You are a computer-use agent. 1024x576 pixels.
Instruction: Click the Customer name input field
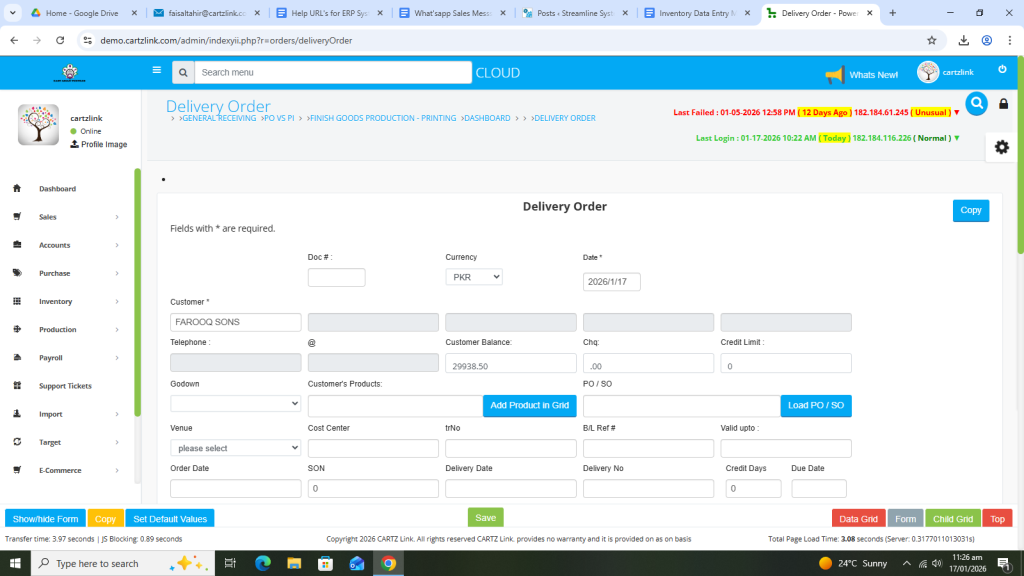(x=235, y=322)
